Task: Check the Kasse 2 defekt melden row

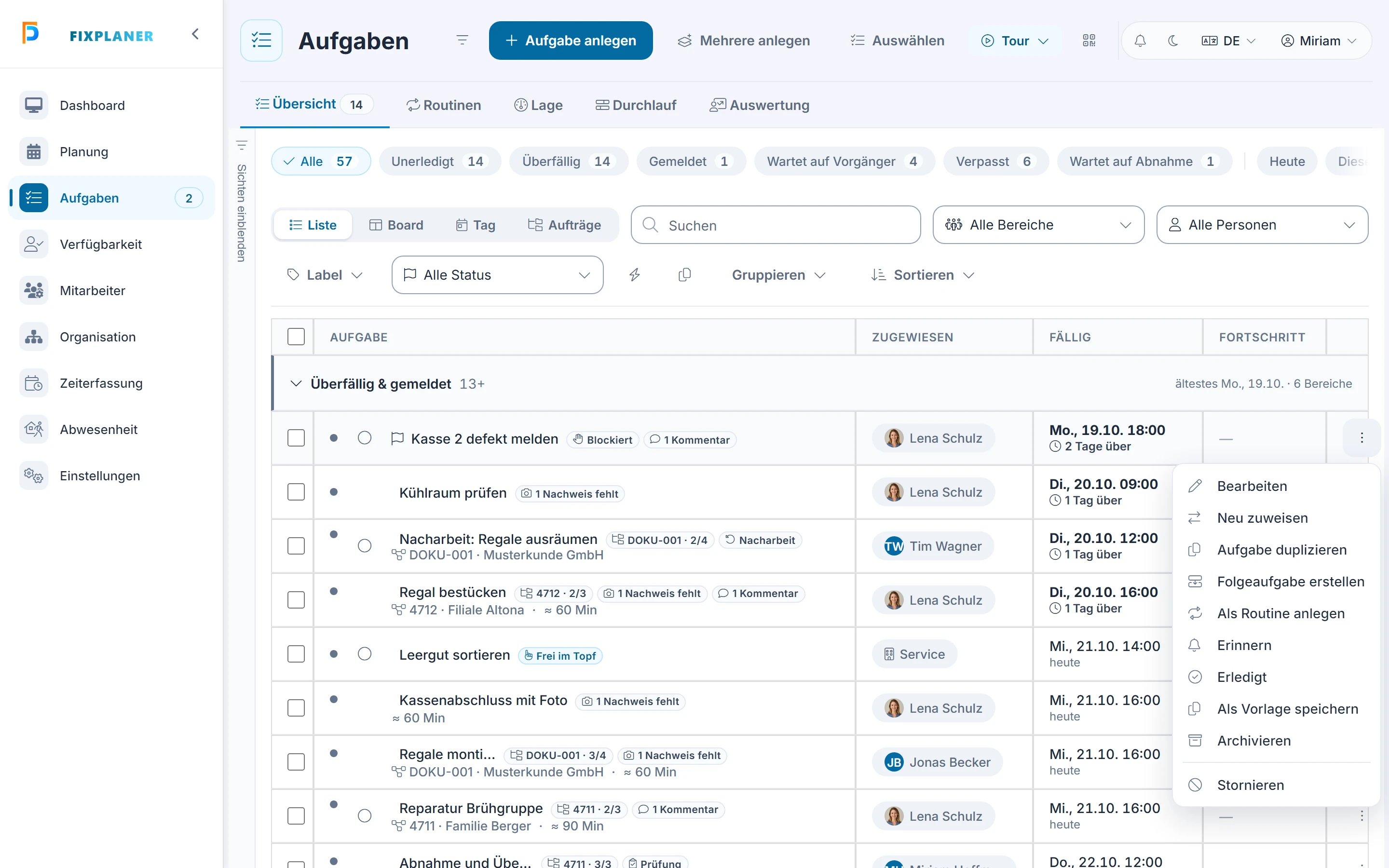Action: click(x=296, y=438)
